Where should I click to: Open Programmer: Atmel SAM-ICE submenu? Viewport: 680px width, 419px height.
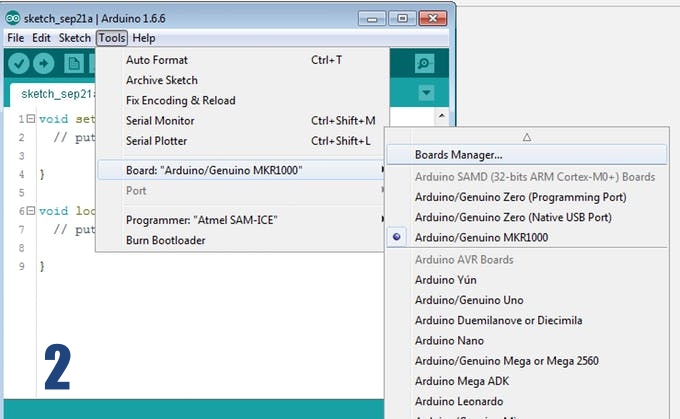tap(242, 220)
